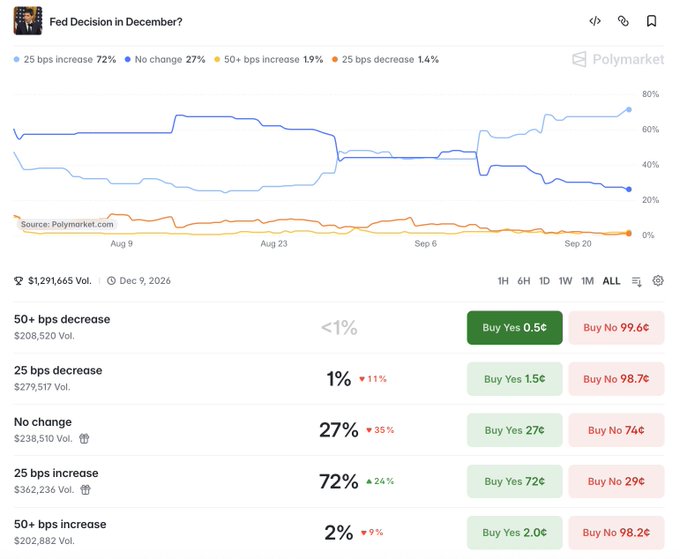Select the 1W time range
Image resolution: width=680 pixels, height=559 pixels.
coord(566,281)
